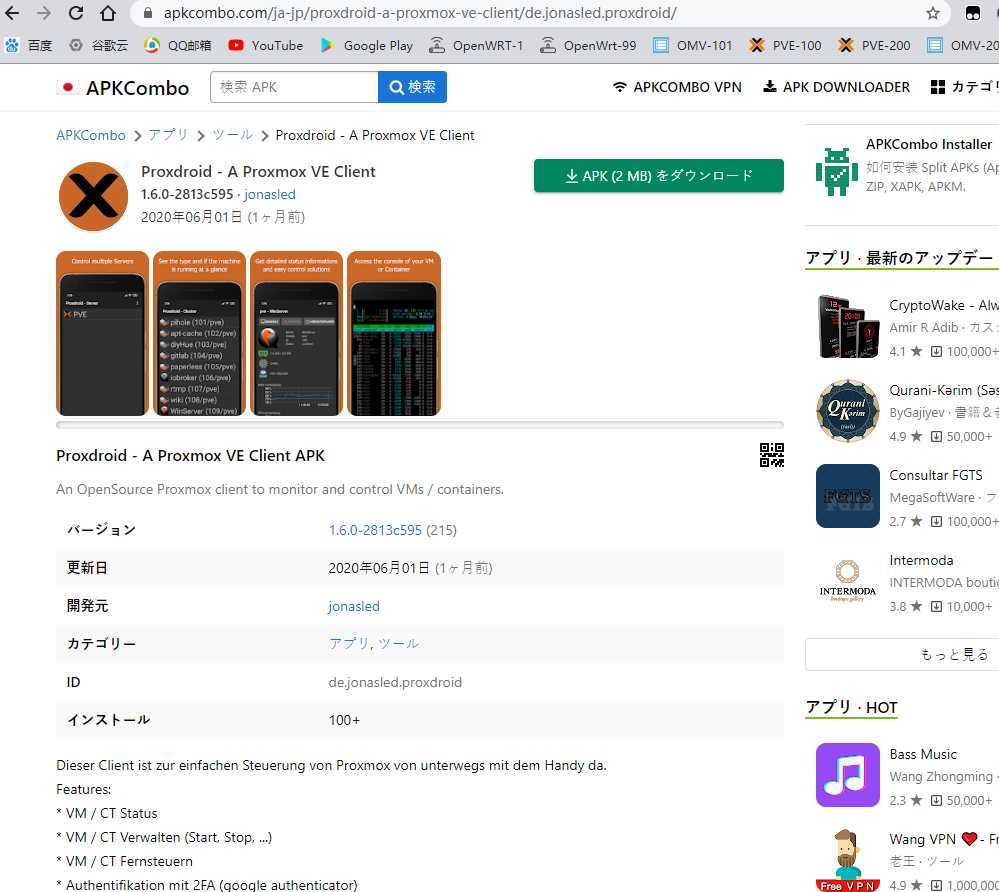This screenshot has width=999, height=892.
Task: Open the 谷歌云 bookmark
Action: (99, 45)
